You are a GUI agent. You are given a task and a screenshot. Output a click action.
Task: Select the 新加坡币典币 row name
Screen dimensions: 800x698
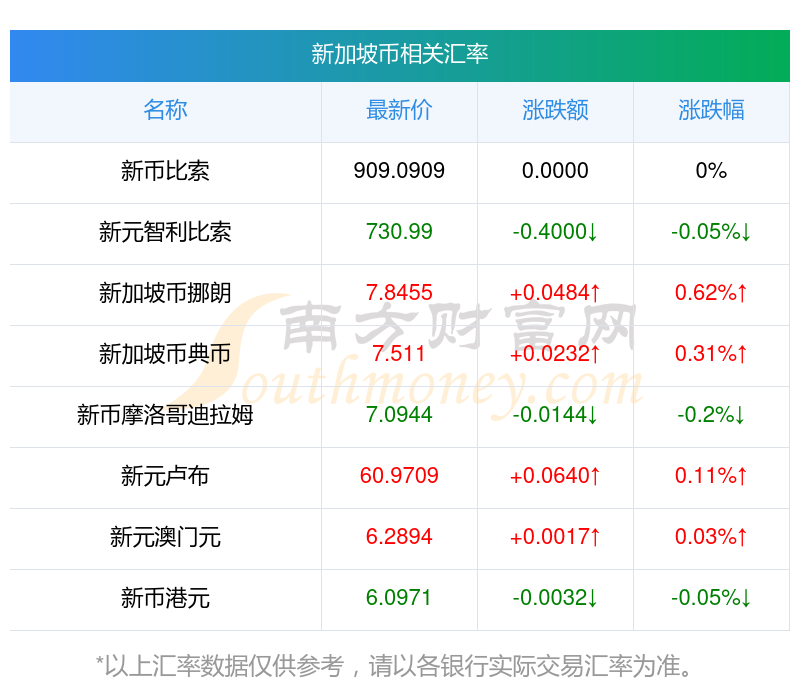(165, 354)
